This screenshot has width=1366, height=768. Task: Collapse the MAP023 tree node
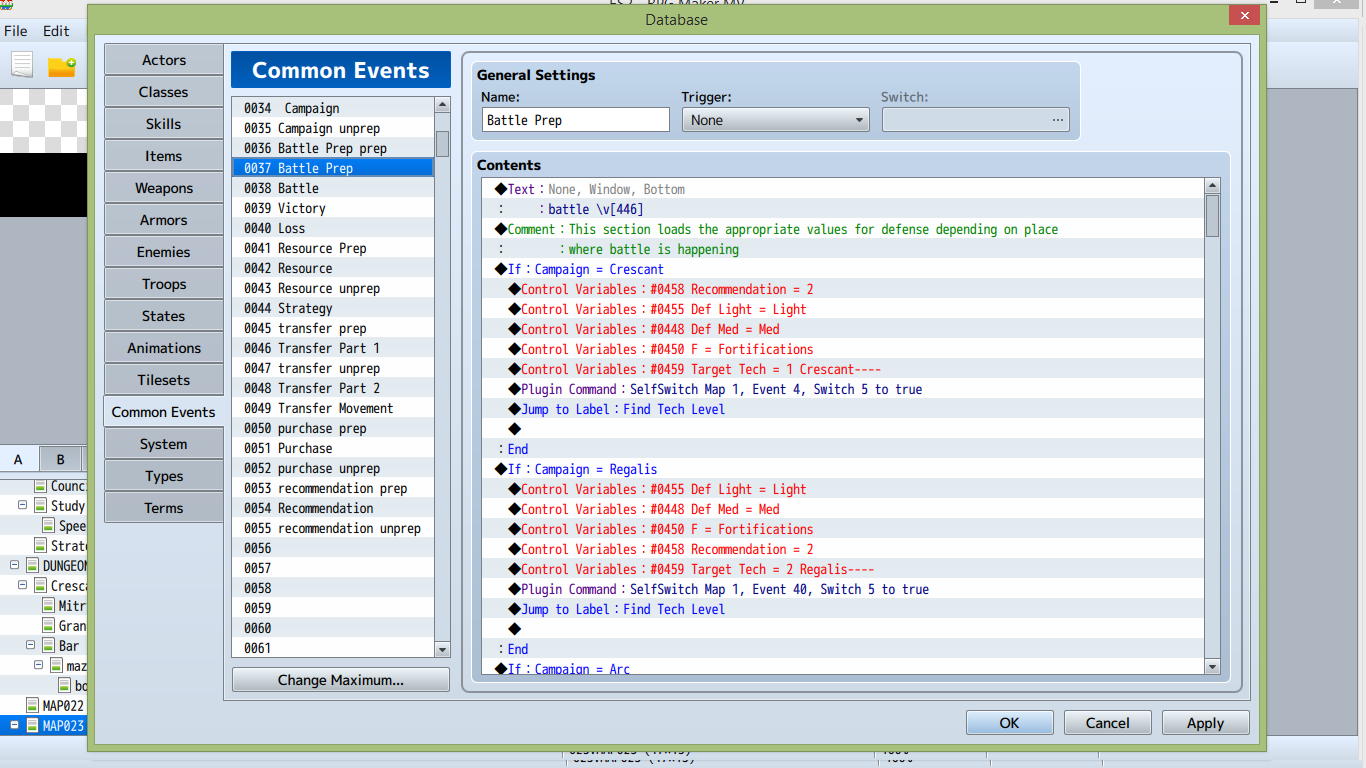15,726
